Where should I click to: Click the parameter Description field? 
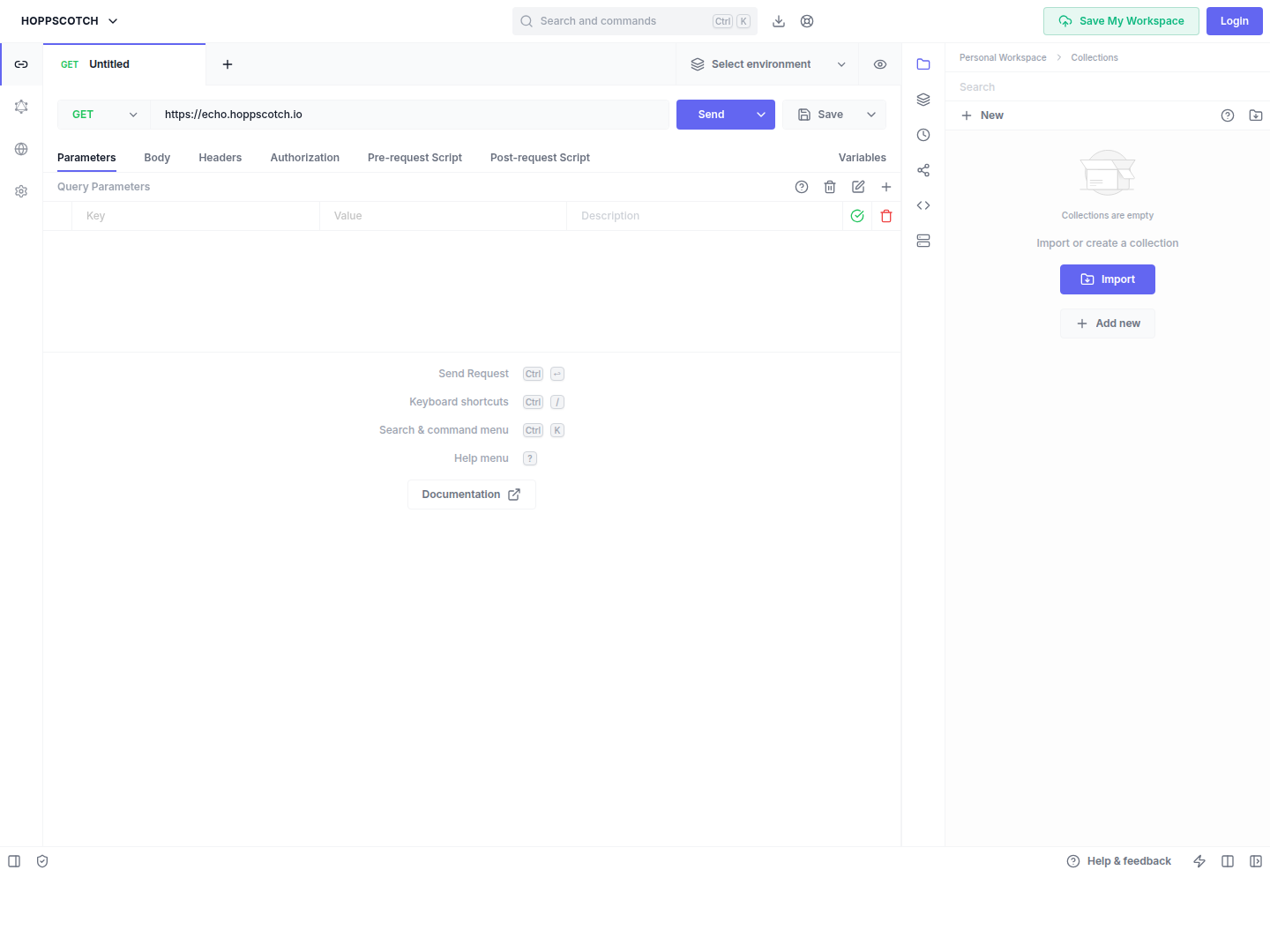(705, 216)
